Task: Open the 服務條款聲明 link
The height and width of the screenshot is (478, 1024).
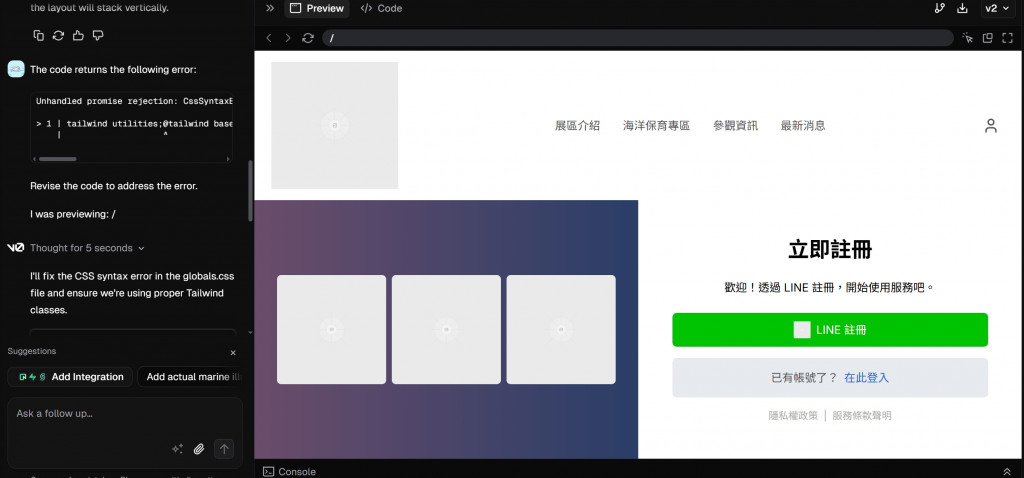Action: [x=861, y=415]
